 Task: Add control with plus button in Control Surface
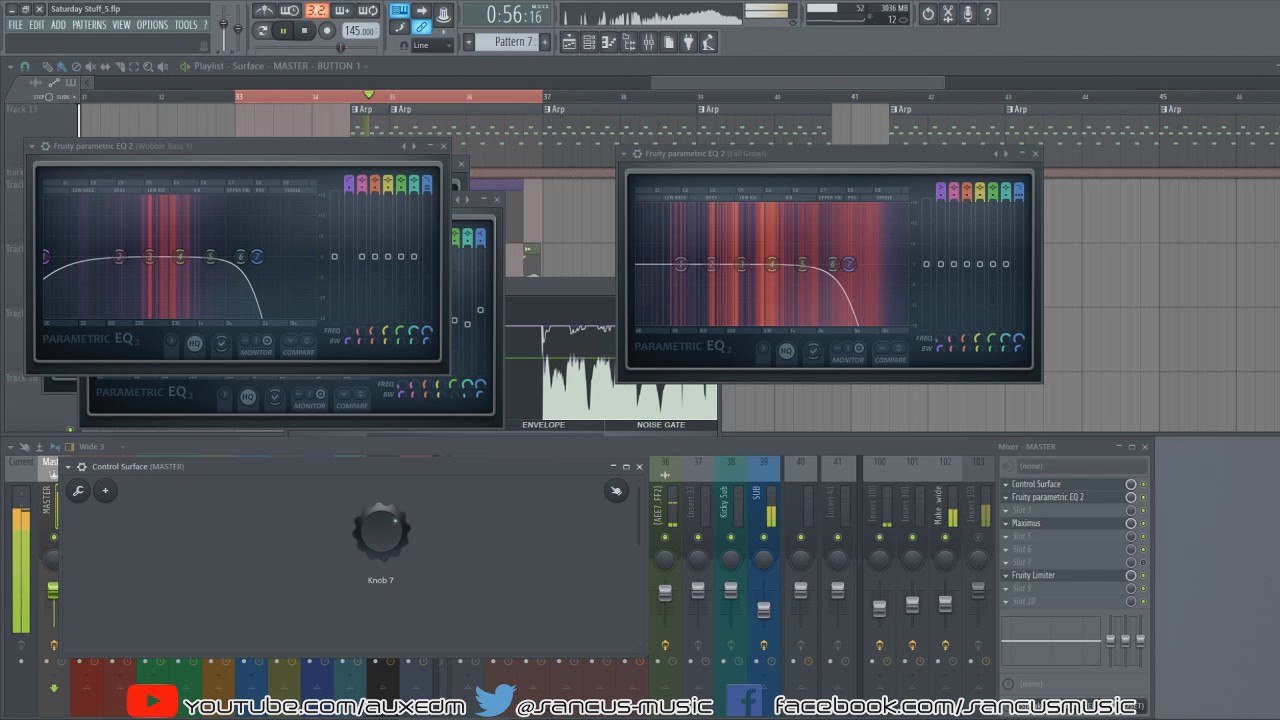click(x=105, y=490)
